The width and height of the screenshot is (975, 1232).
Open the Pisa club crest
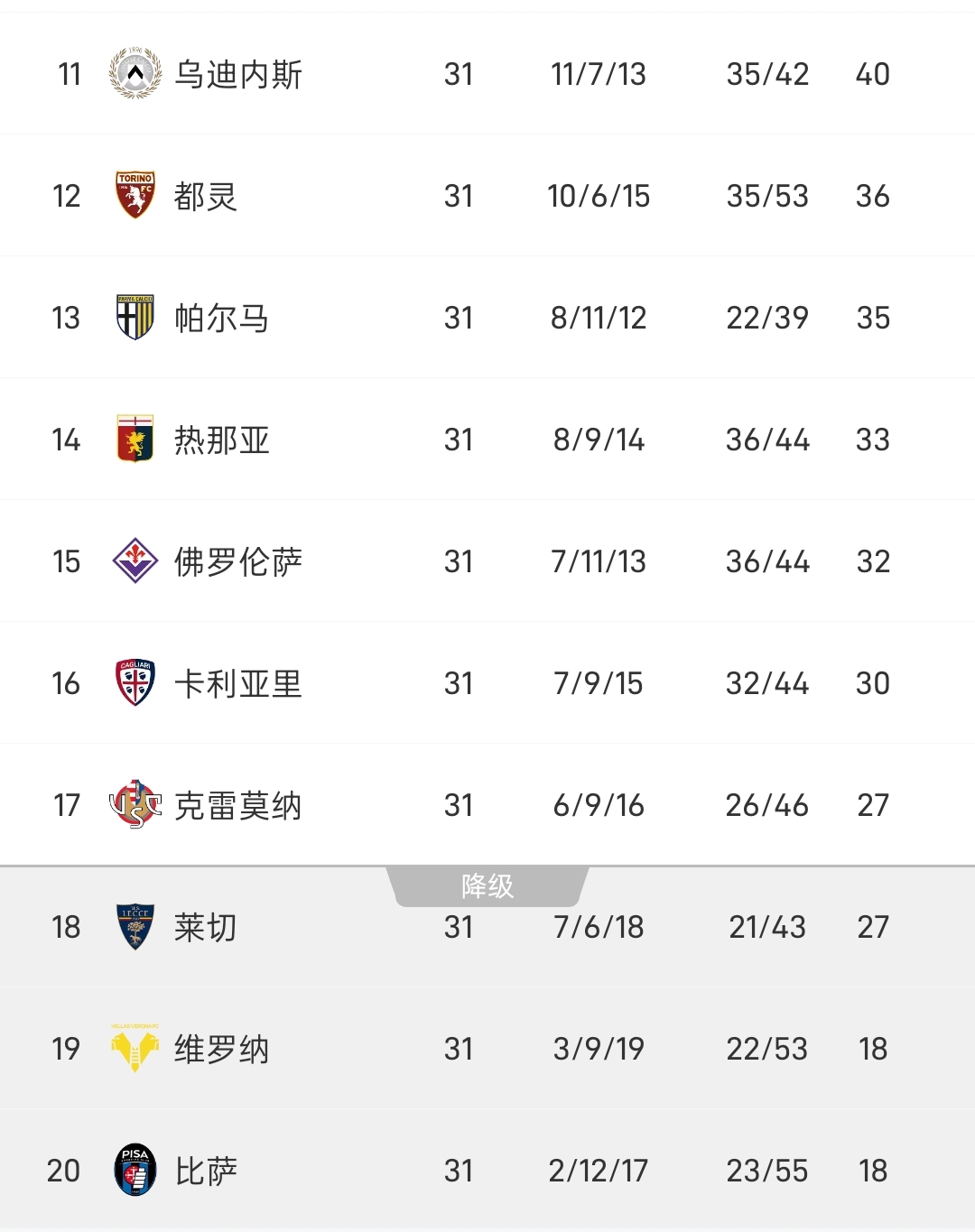[x=135, y=1170]
